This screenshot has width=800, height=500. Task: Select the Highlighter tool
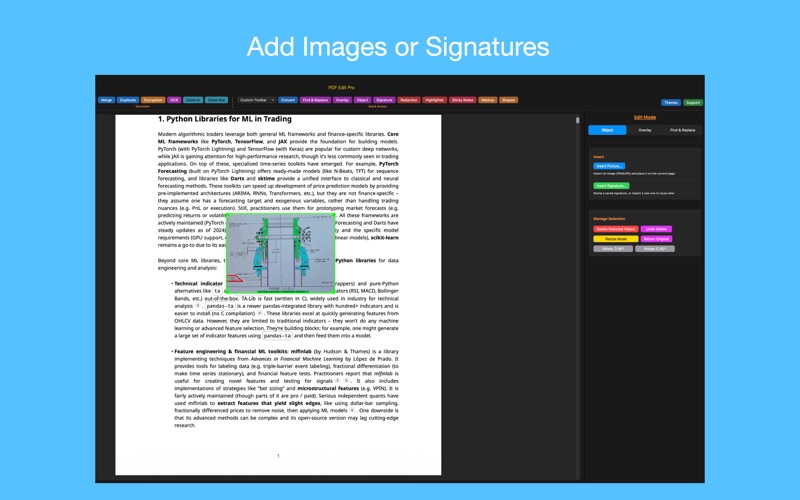[x=435, y=100]
